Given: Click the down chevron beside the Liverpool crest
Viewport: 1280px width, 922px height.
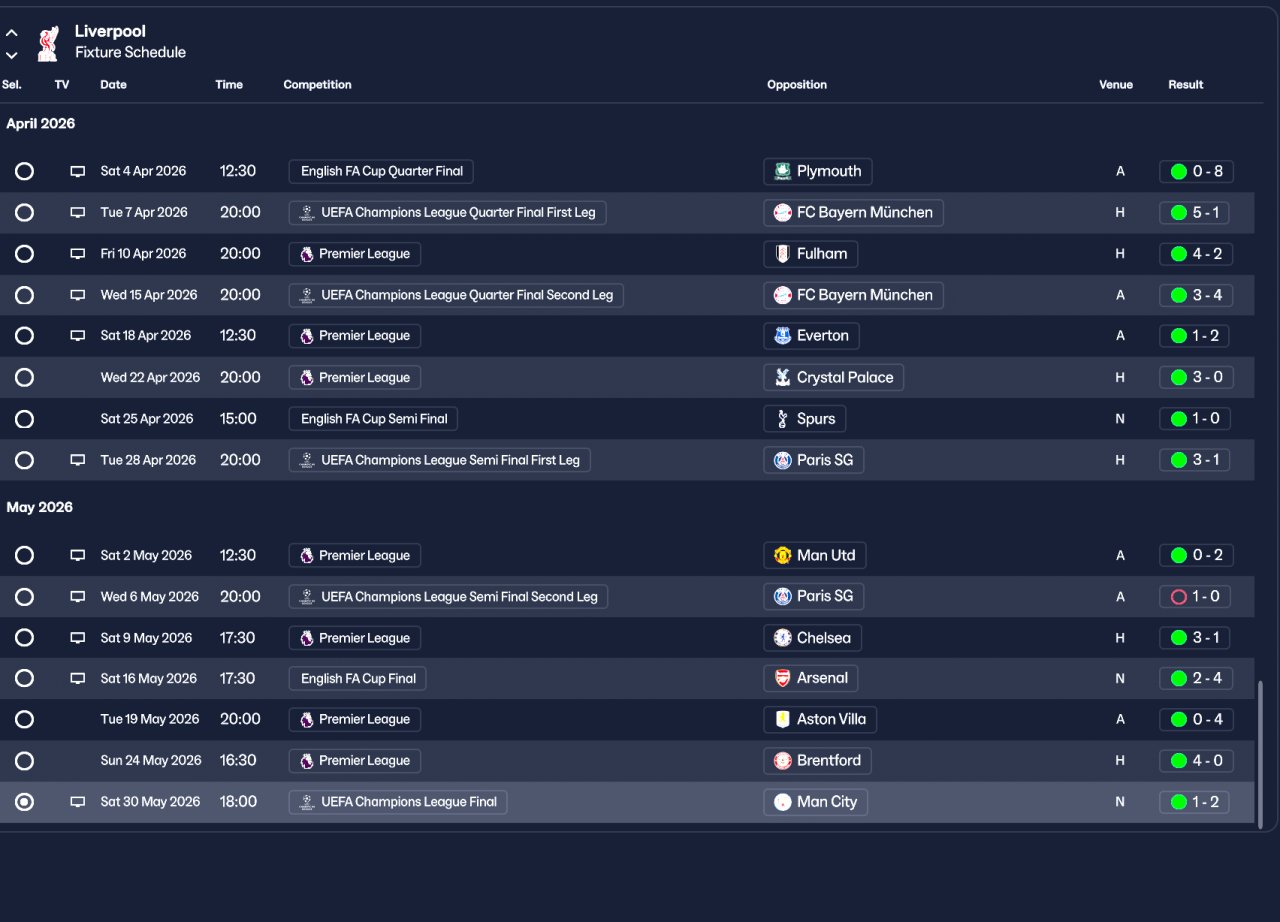Looking at the screenshot, I should (11, 55).
